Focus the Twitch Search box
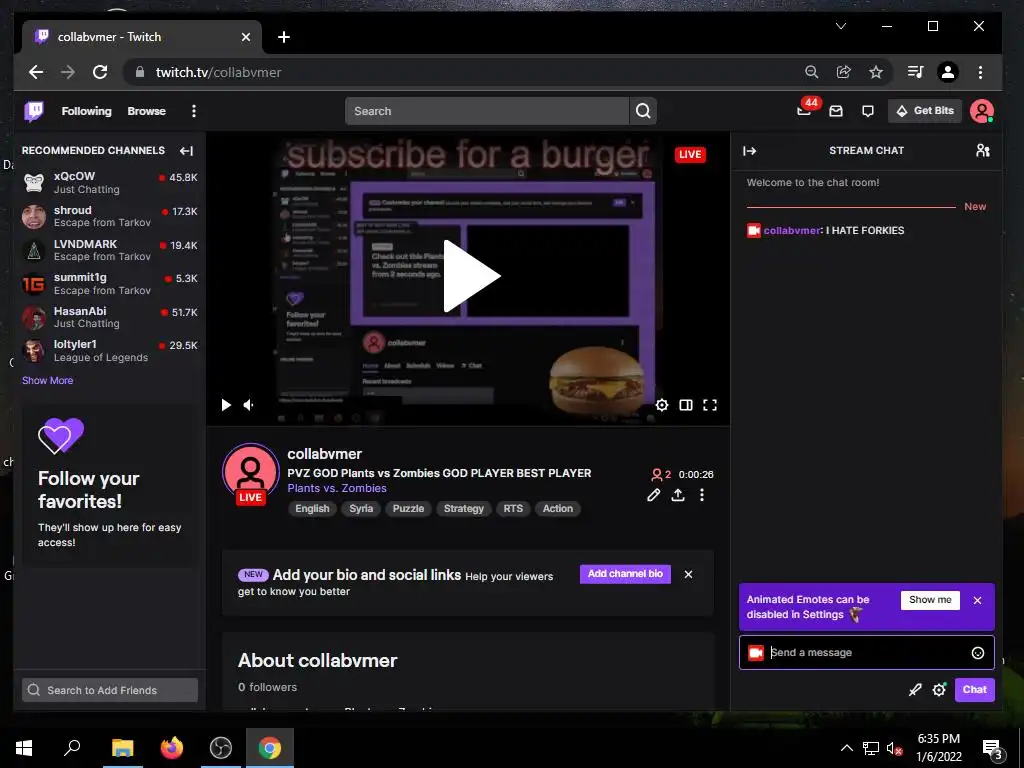 click(x=487, y=111)
